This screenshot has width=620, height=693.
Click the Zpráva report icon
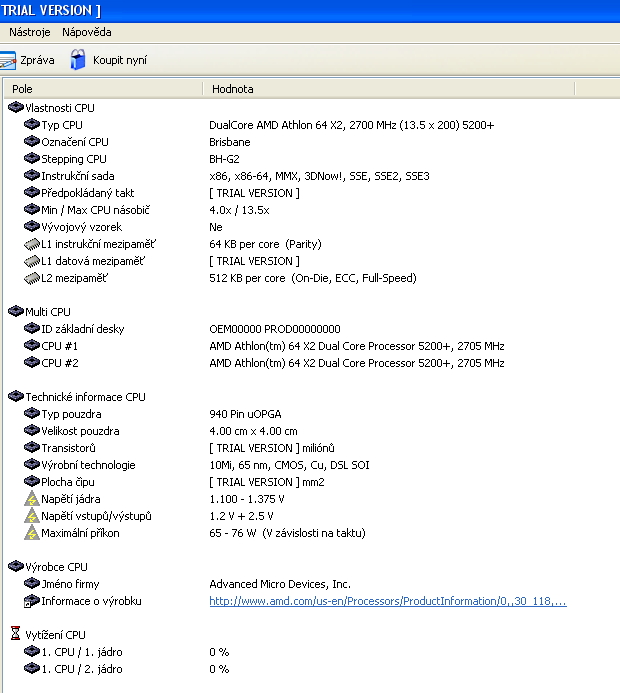click(x=8, y=60)
